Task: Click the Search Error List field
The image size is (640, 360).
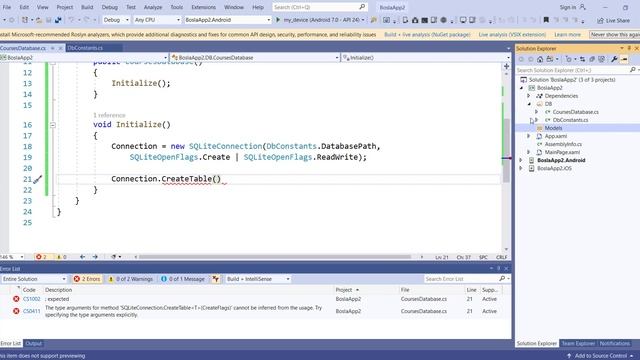Action: coord(461,279)
